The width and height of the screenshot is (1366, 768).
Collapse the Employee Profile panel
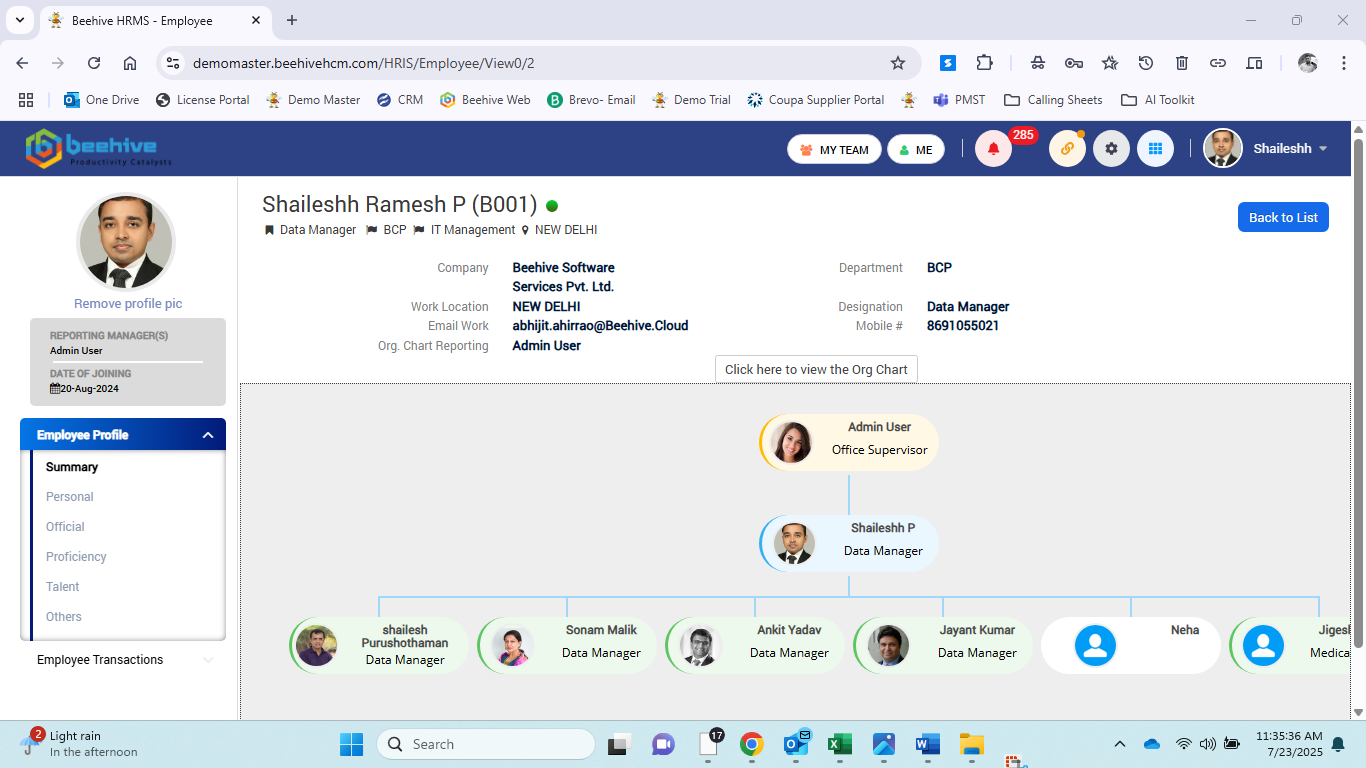(208, 434)
